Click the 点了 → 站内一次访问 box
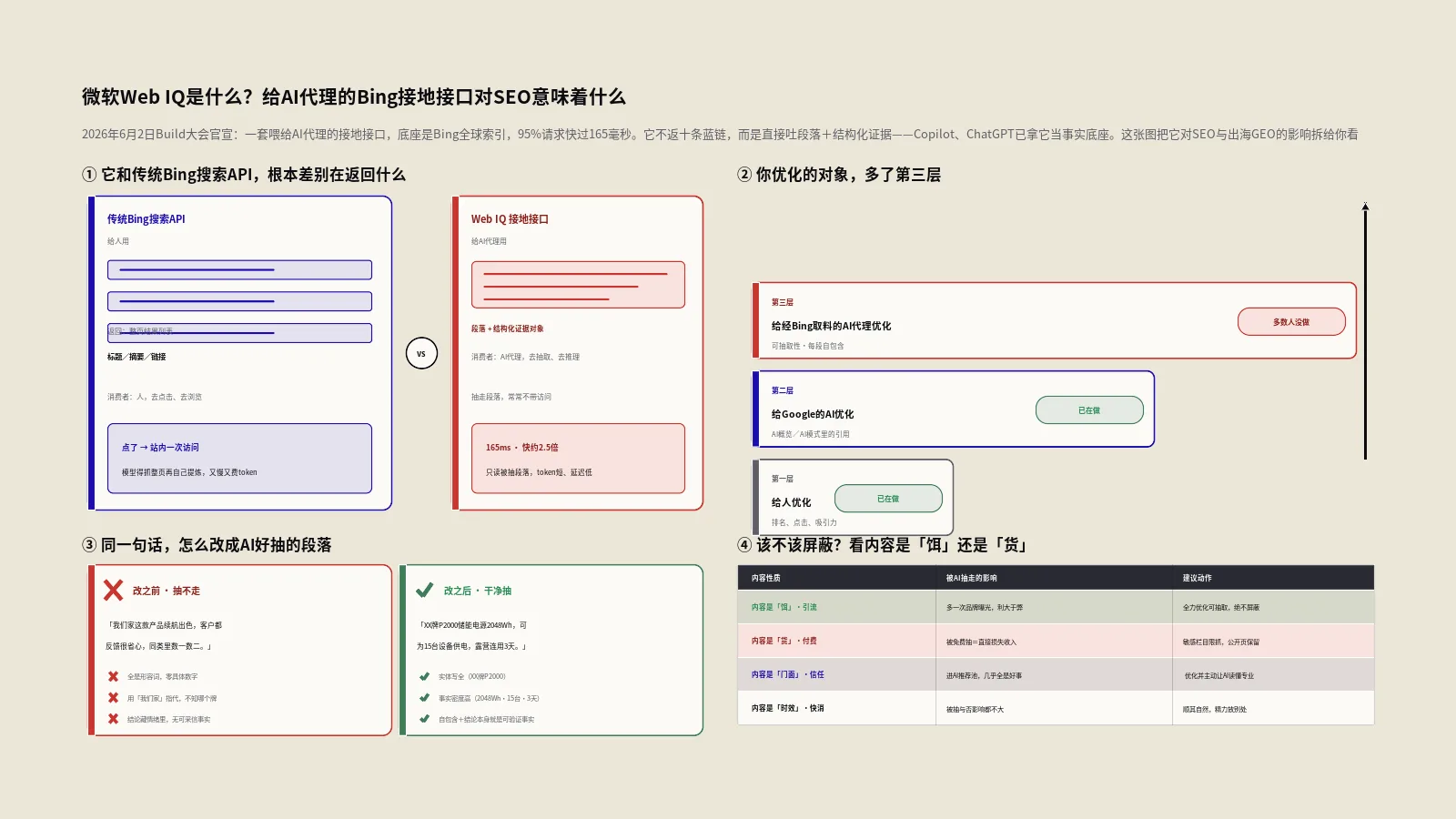Viewport: 1456px width, 819px height. pos(239,459)
